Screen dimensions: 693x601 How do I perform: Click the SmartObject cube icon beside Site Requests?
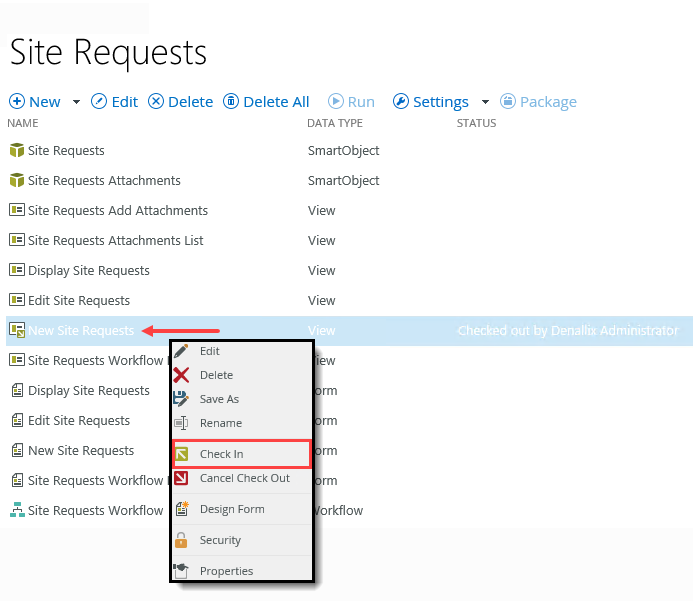[x=16, y=151]
